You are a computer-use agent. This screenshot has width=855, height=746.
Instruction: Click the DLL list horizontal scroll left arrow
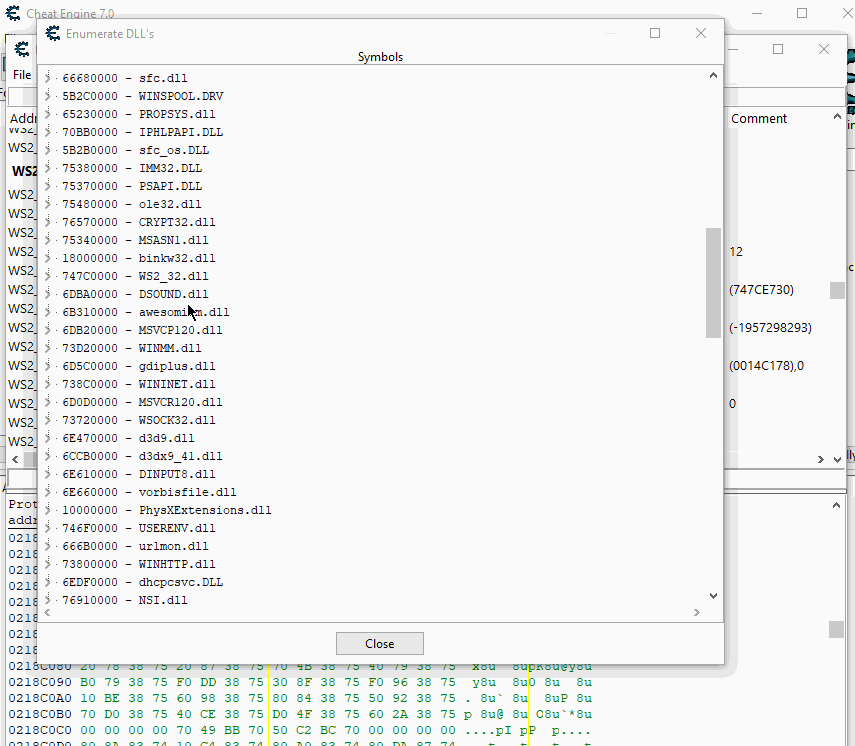(47, 612)
